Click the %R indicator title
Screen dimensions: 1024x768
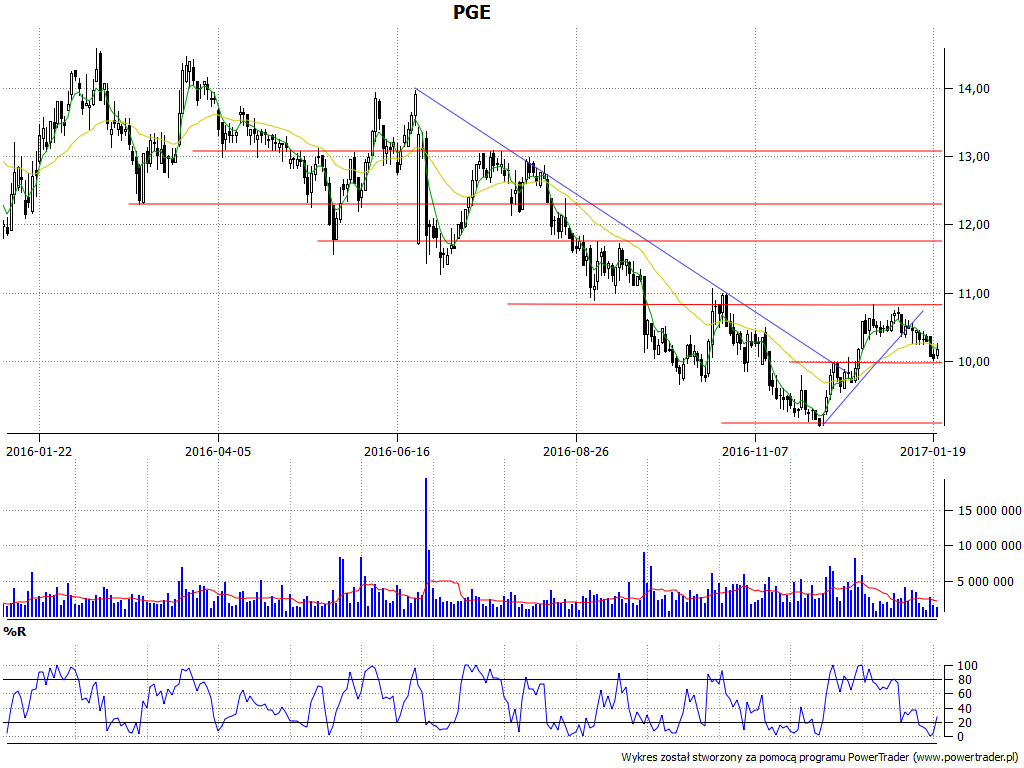tap(15, 632)
